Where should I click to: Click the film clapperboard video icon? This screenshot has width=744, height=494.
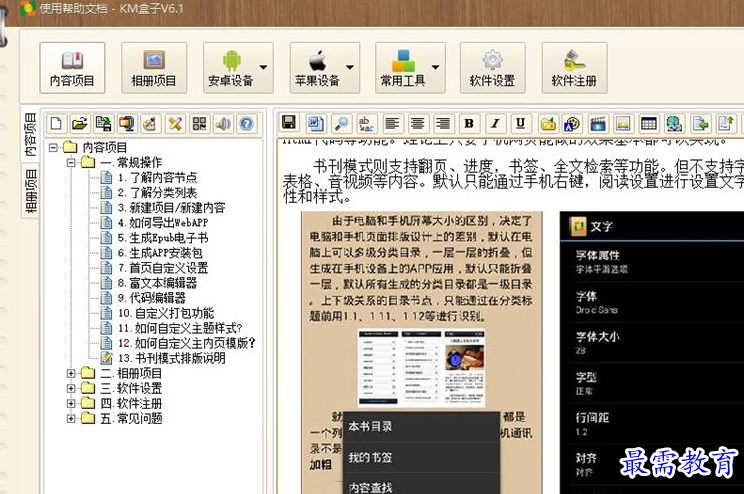[x=599, y=124]
